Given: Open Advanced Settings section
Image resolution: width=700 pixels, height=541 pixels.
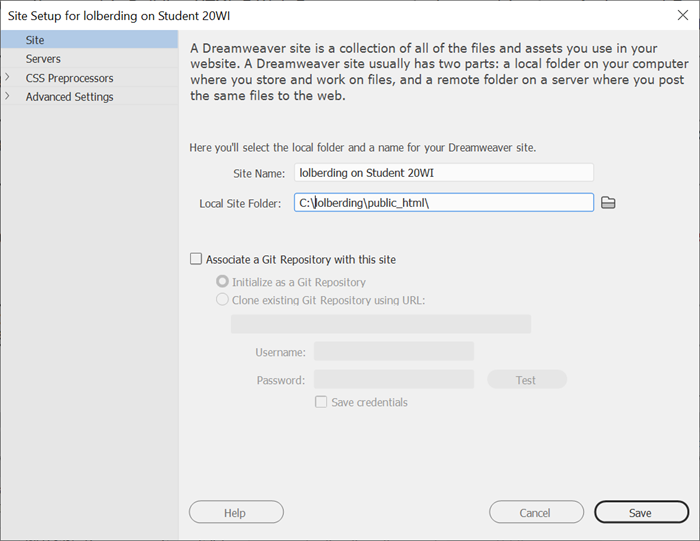Looking at the screenshot, I should click(x=69, y=97).
